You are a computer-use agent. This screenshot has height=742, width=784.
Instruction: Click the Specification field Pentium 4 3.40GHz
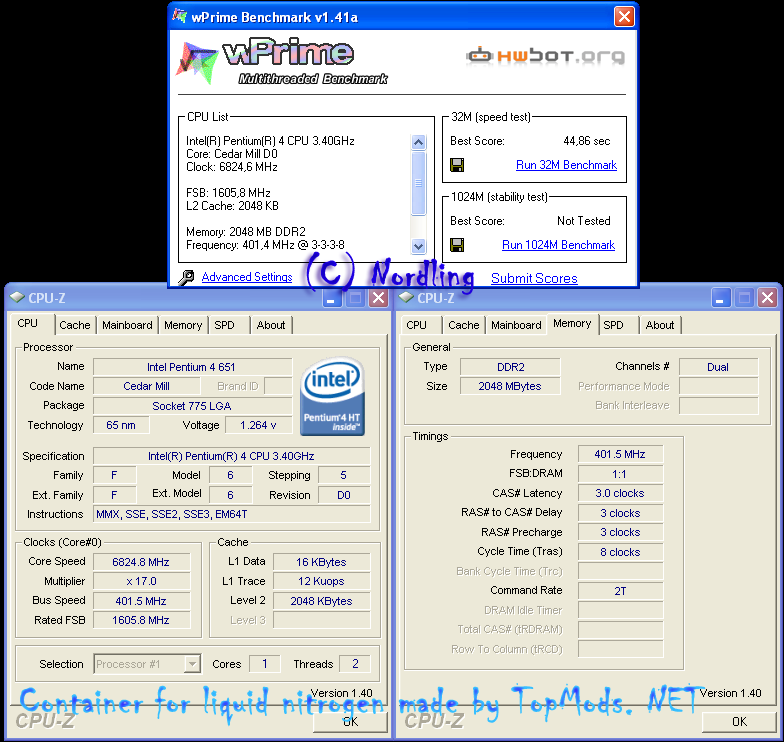[x=232, y=456]
